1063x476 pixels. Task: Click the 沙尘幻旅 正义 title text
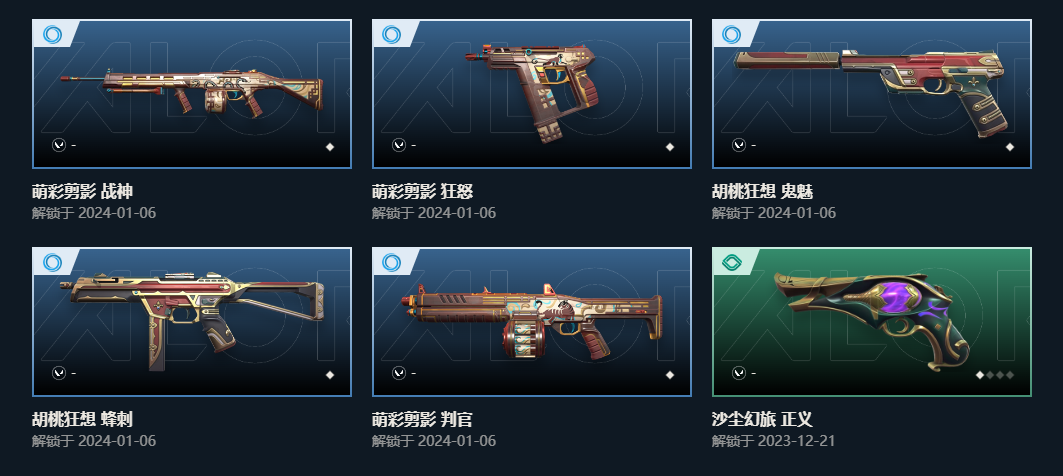coord(762,419)
